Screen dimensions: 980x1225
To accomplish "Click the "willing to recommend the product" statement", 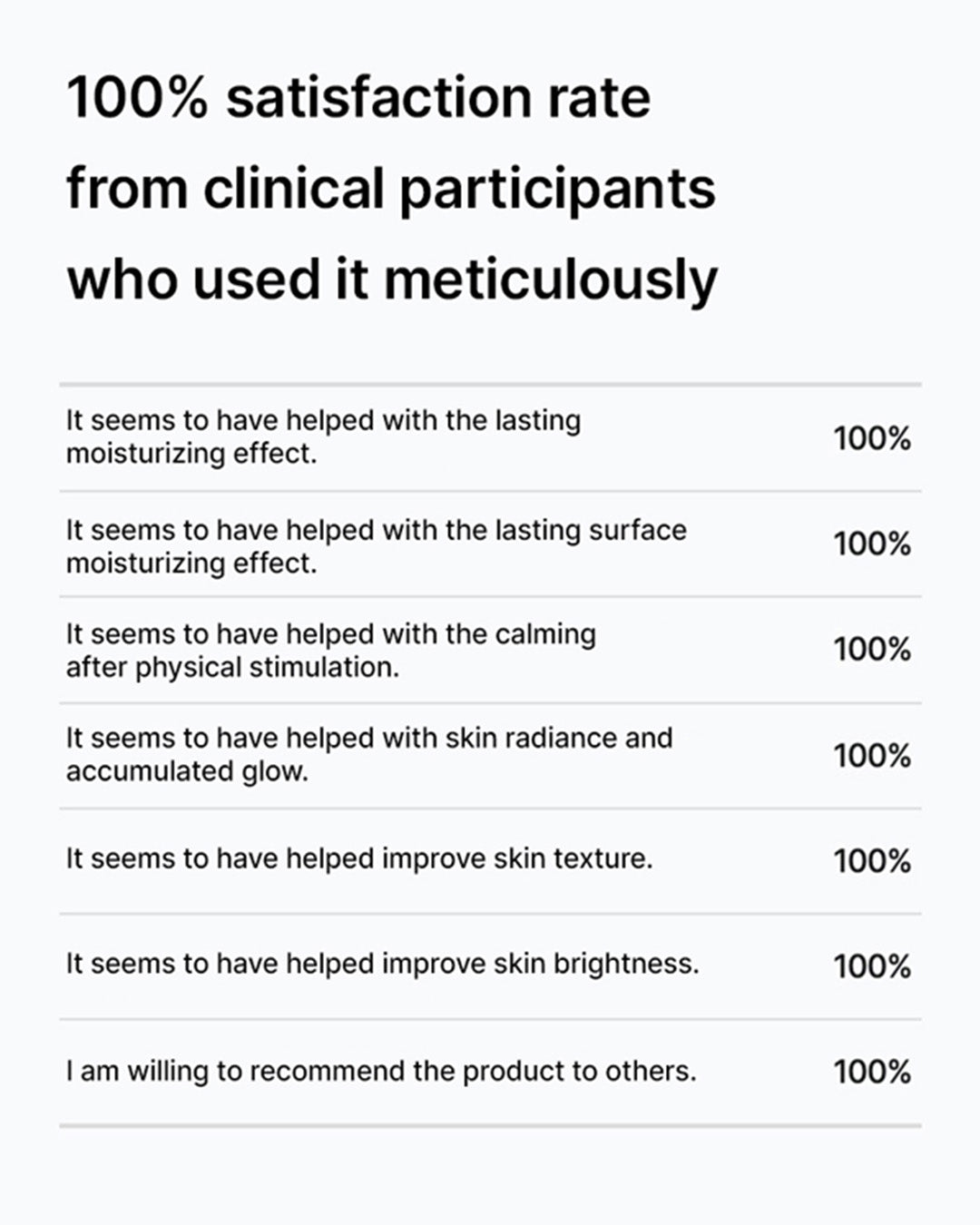I will [x=380, y=1071].
